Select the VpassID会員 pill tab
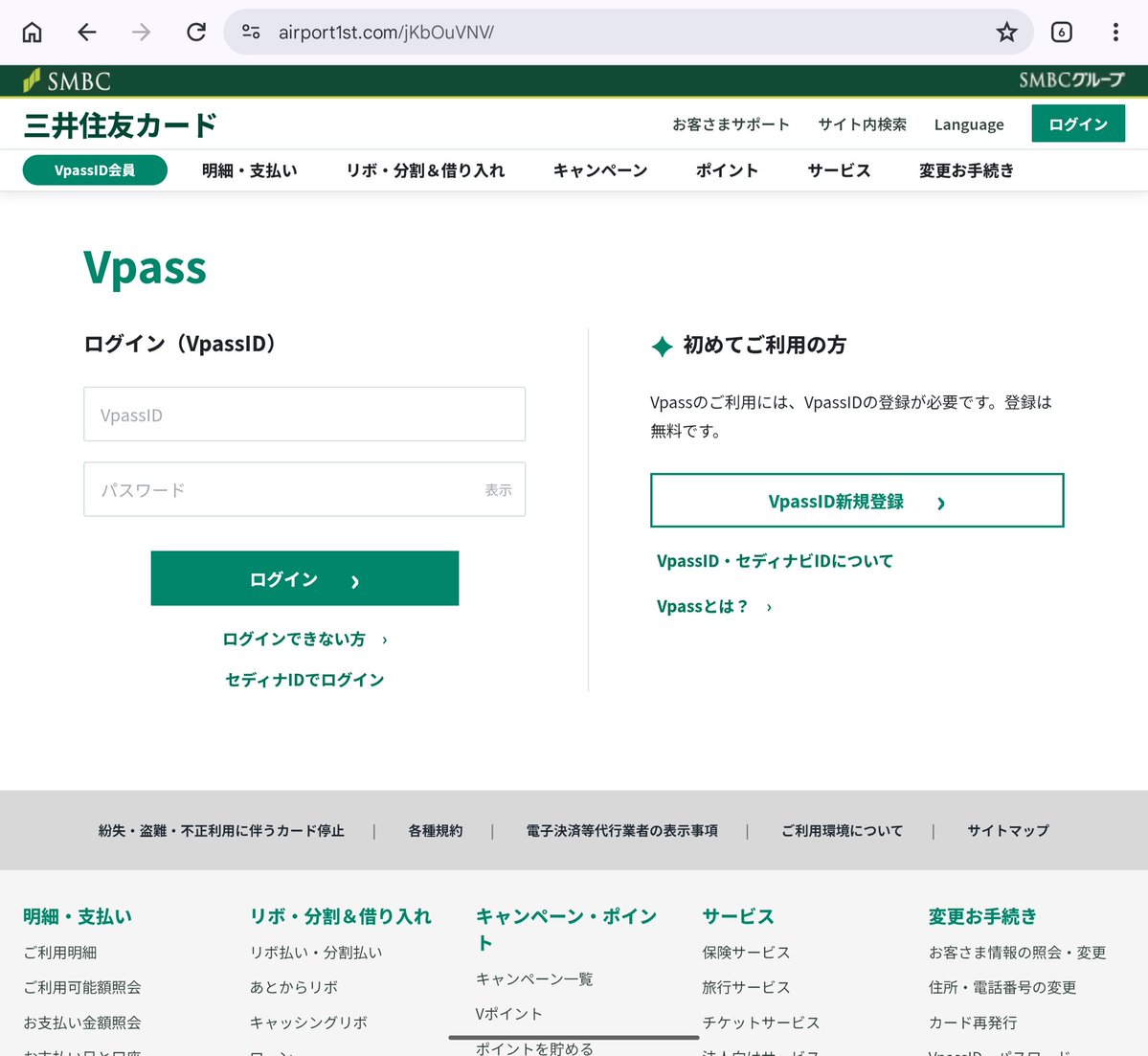The image size is (1148, 1056). (95, 170)
